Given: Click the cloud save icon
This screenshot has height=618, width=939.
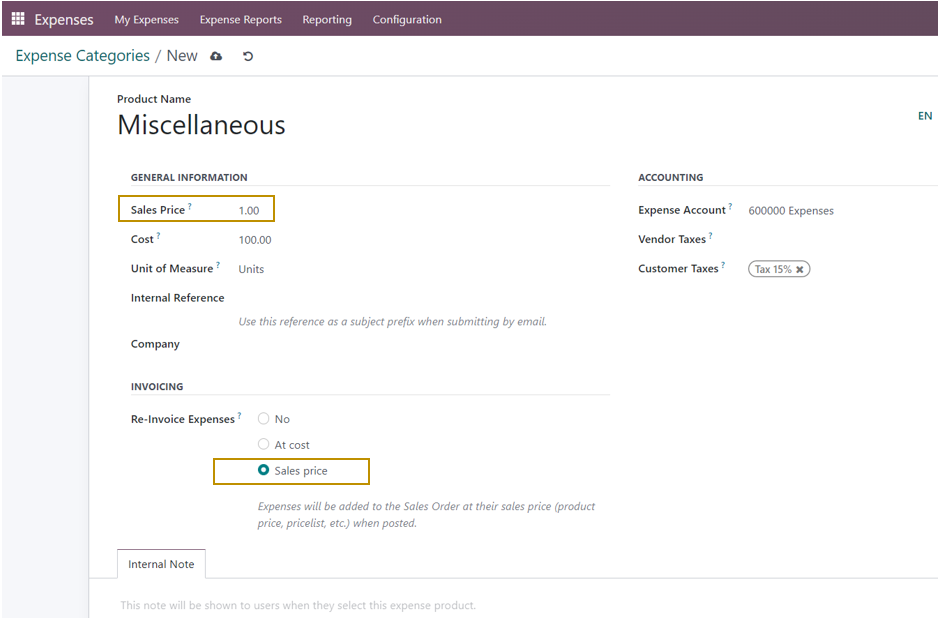Looking at the screenshot, I should click(x=216, y=56).
